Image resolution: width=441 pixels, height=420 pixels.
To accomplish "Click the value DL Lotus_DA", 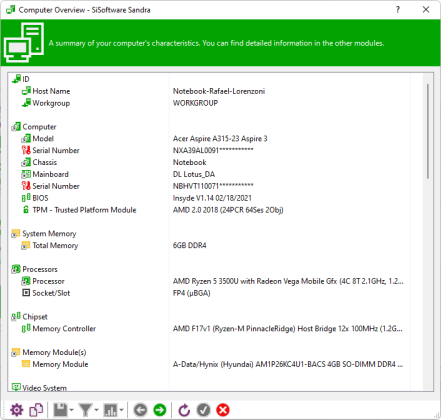I will [x=194, y=174].
